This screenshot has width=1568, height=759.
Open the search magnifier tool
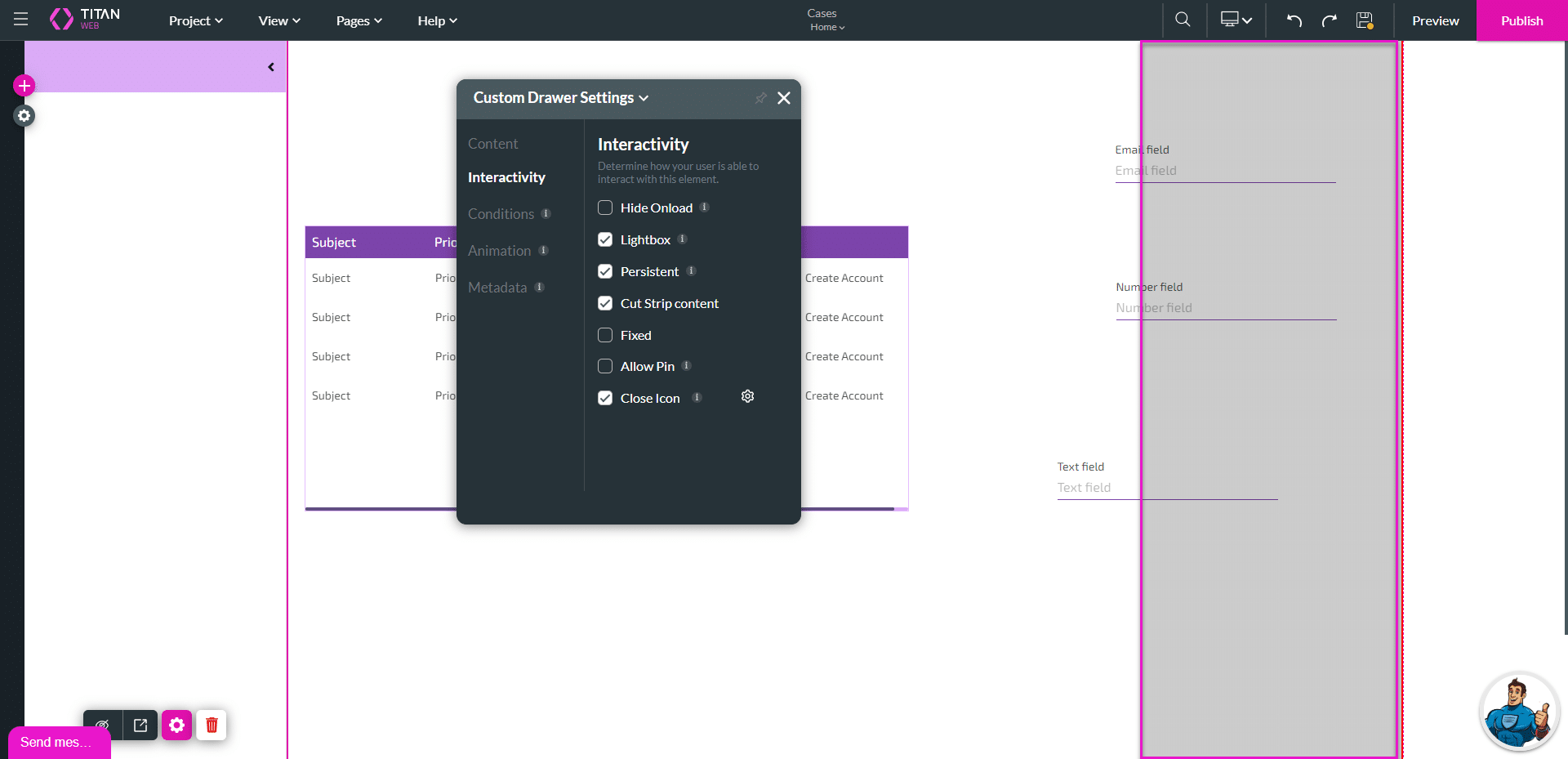click(x=1183, y=20)
